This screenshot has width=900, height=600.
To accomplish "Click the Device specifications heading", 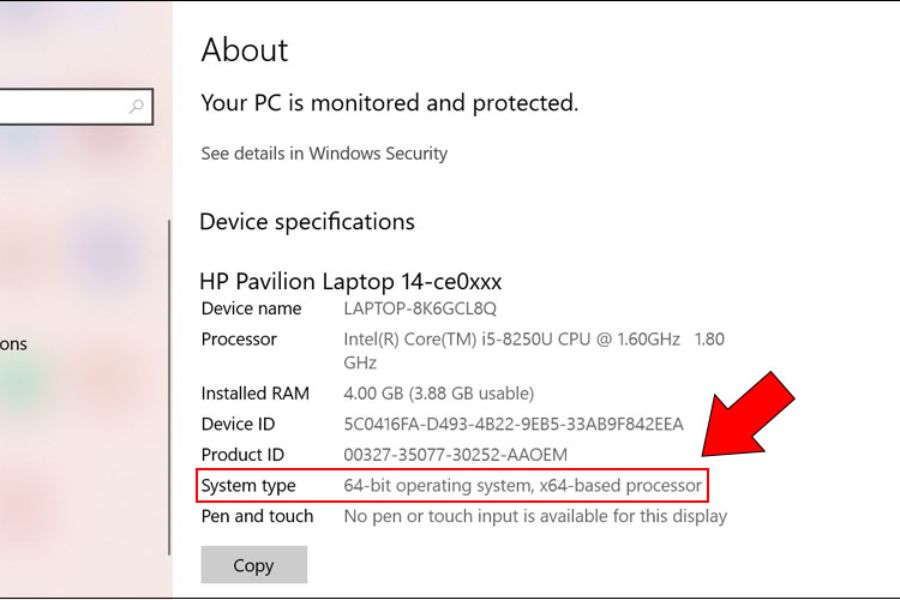I will point(307,221).
